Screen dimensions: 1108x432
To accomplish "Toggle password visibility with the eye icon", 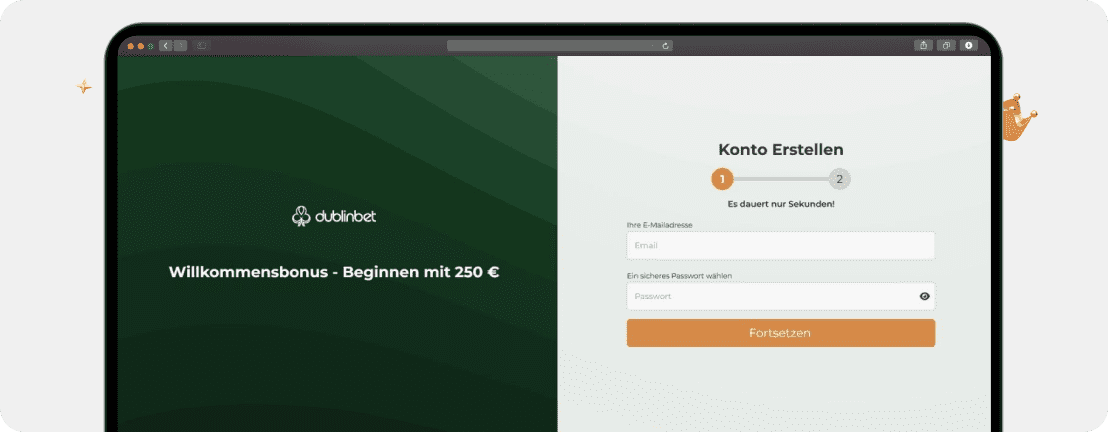I will pos(924,296).
